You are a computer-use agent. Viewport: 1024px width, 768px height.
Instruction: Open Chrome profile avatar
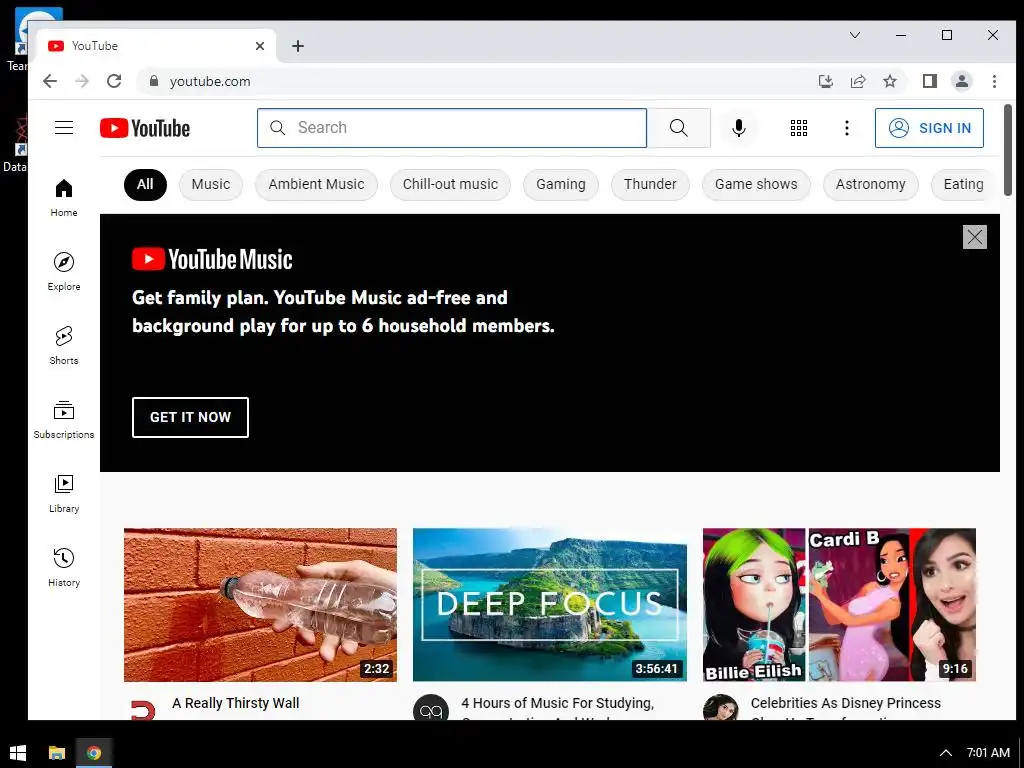coord(961,81)
